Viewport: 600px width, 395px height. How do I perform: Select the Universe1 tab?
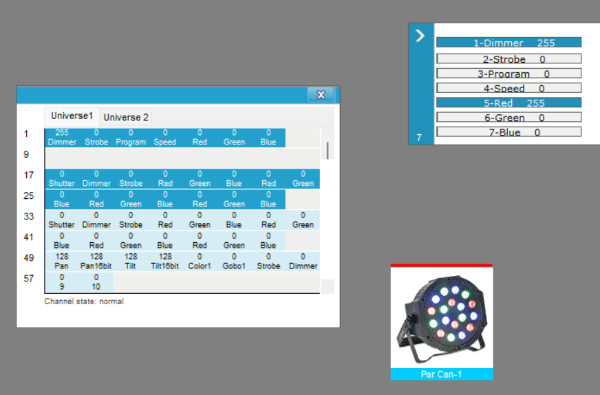point(72,116)
